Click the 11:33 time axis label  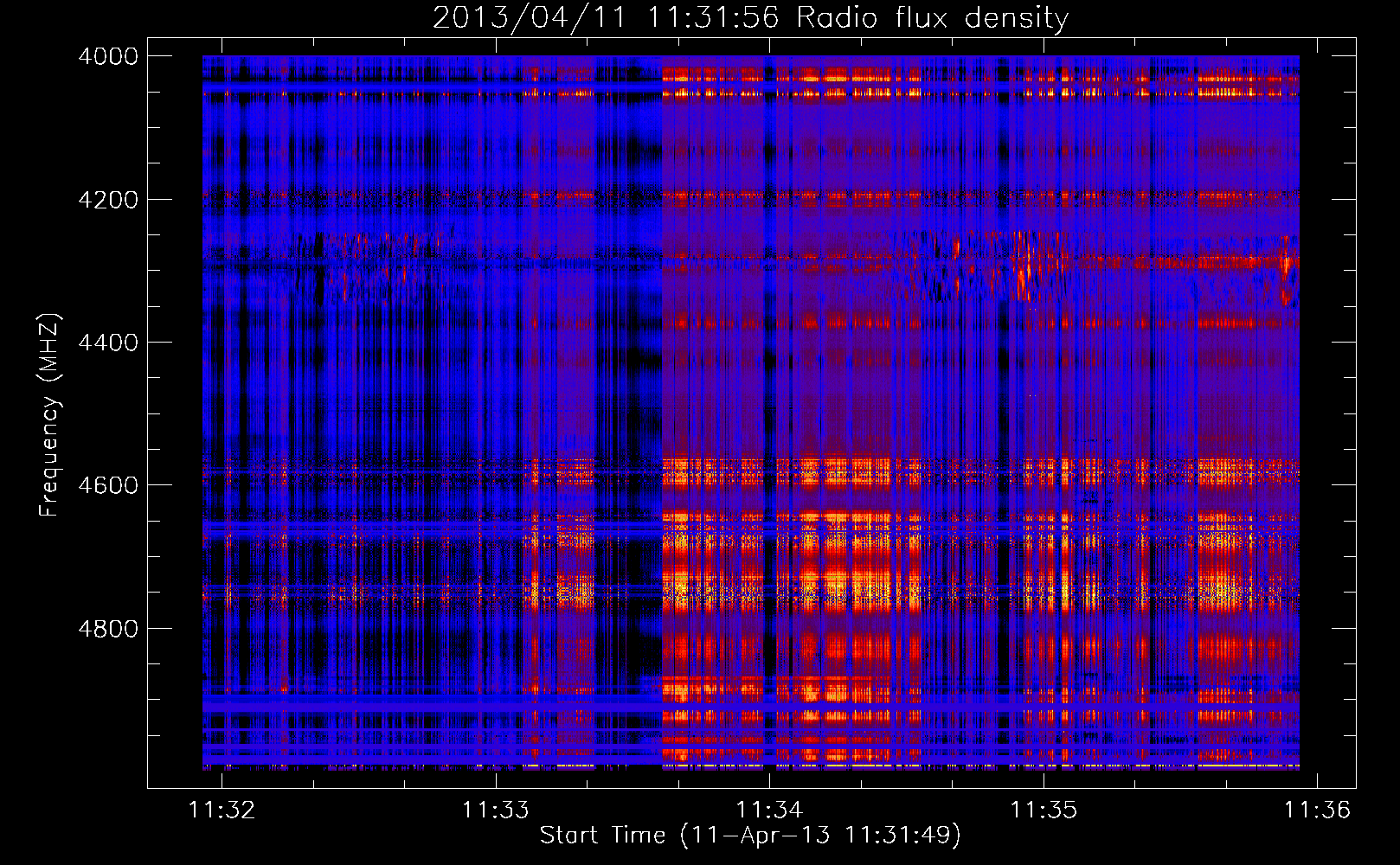click(x=496, y=810)
